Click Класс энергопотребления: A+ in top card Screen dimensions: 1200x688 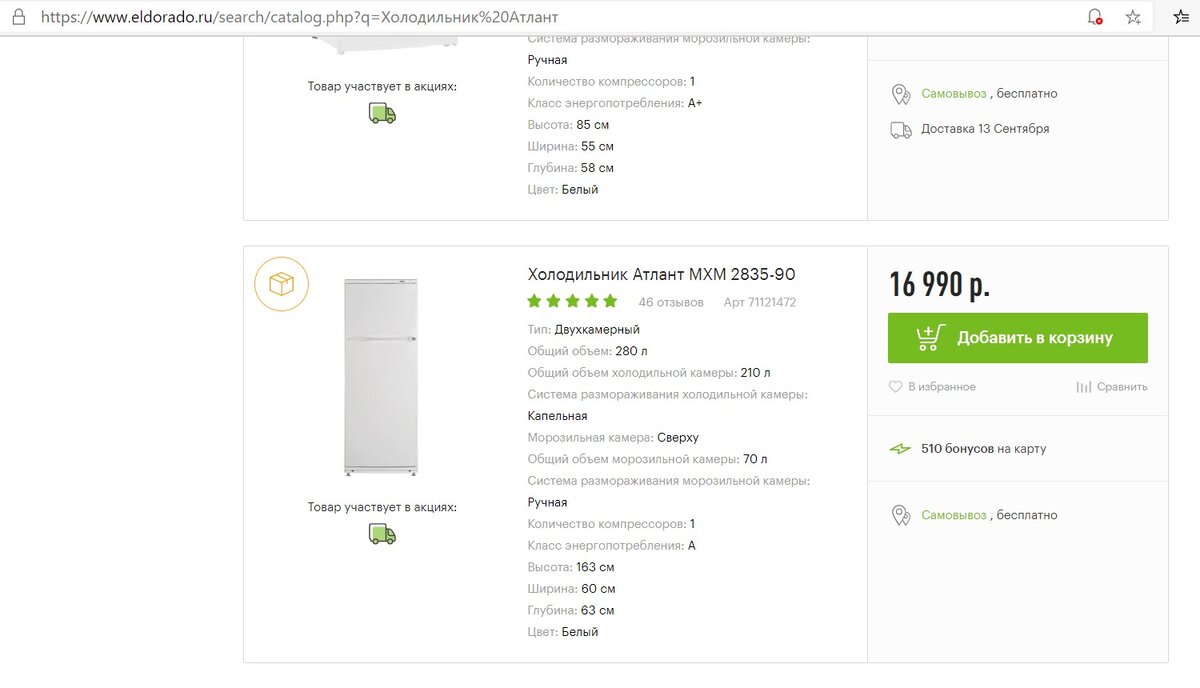[x=615, y=103]
